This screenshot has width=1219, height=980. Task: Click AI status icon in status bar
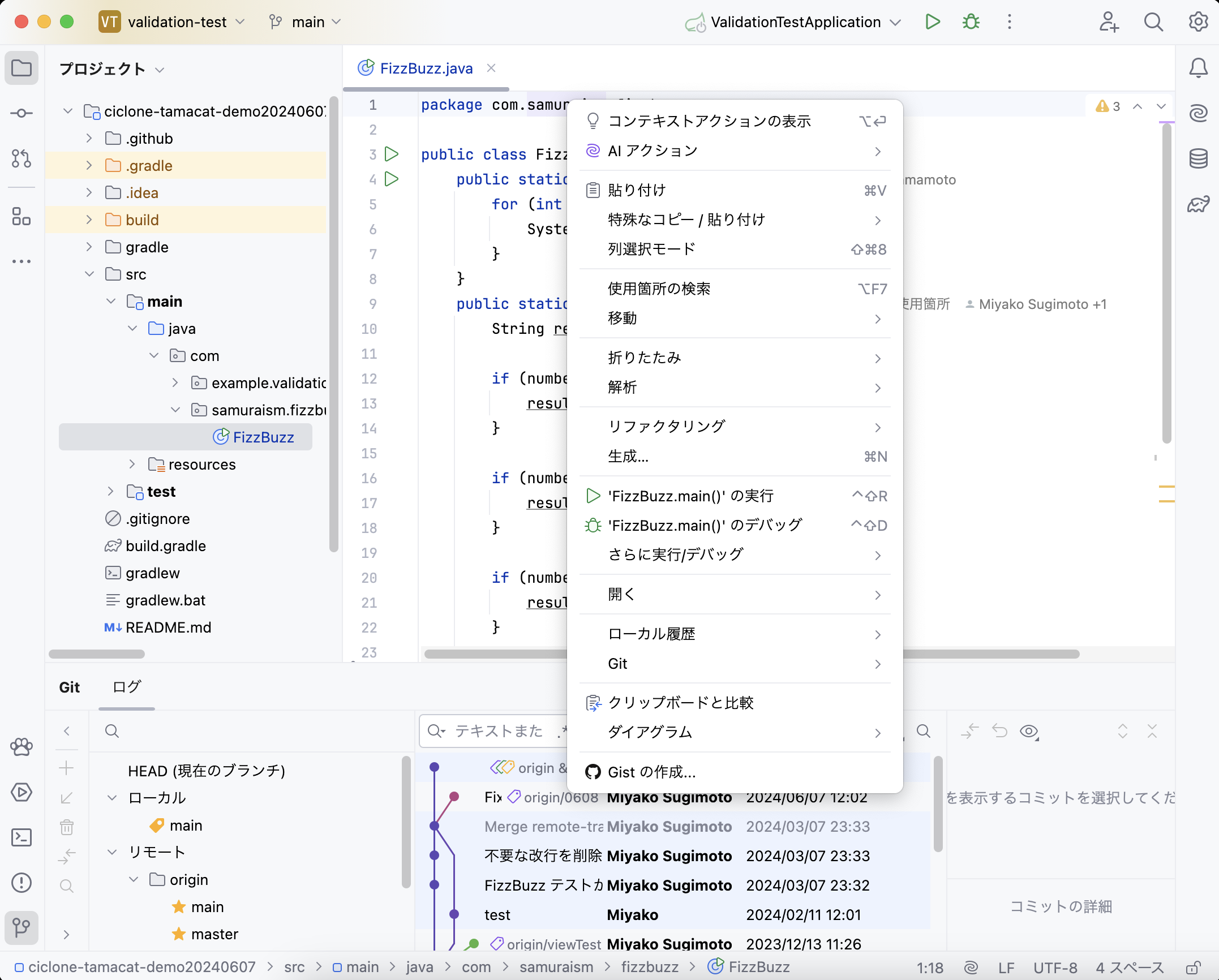click(x=970, y=968)
